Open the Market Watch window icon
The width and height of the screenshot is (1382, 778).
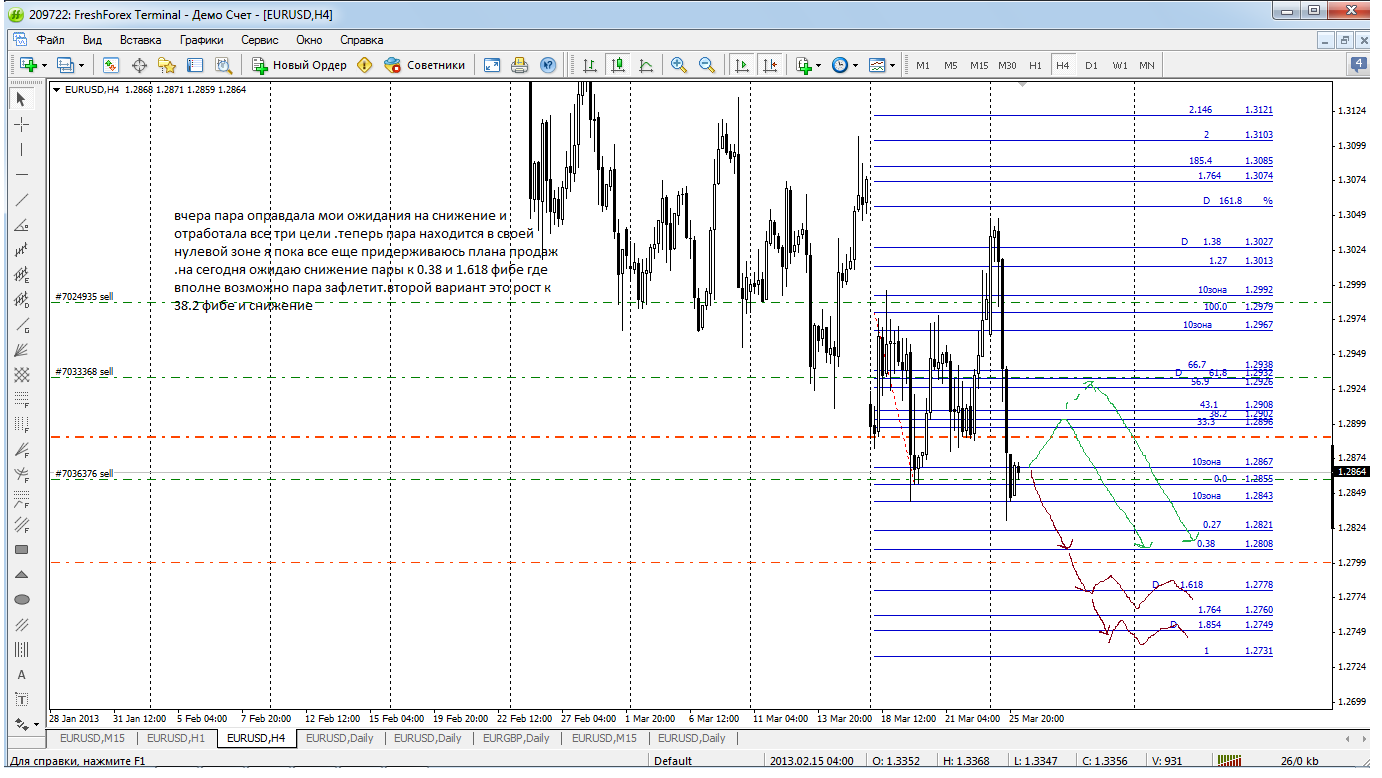pyautogui.click(x=111, y=65)
